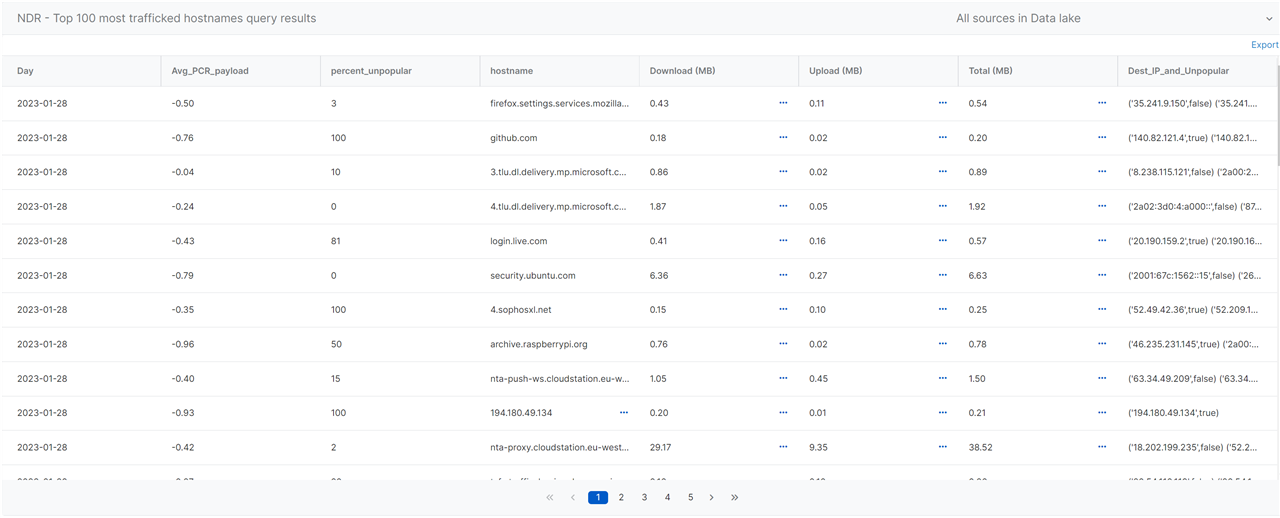1280x518 pixels.
Task: Open ellipsis menu for Upload 0.45 cell
Action: click(942, 378)
